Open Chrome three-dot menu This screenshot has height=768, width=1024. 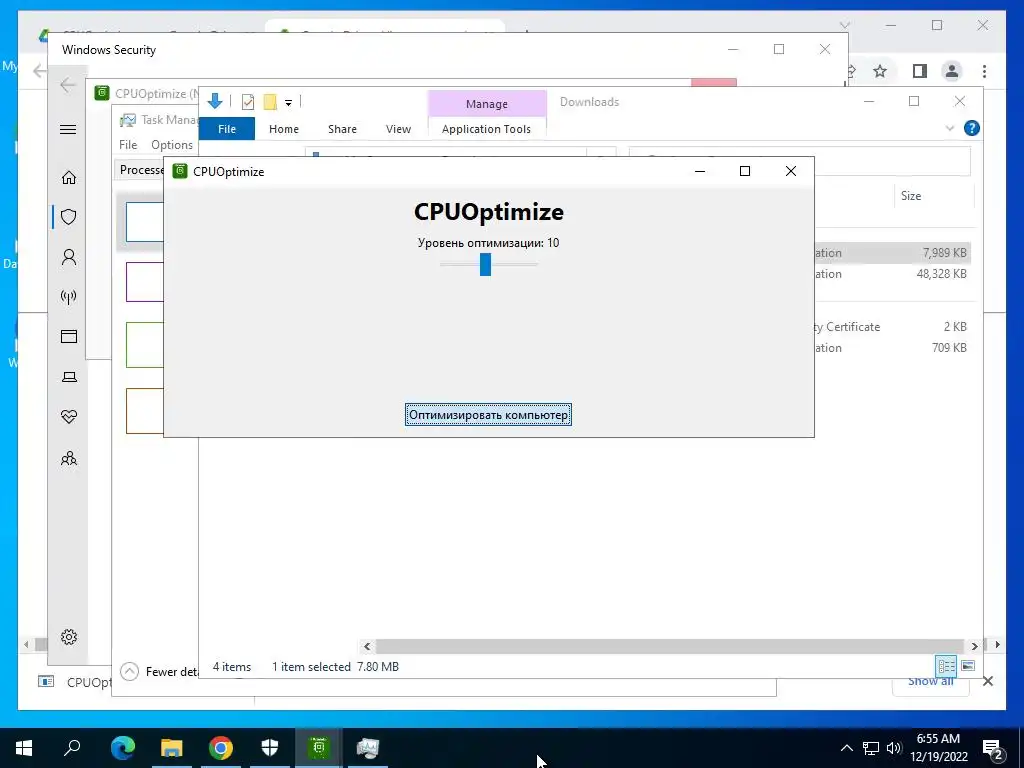[x=984, y=71]
